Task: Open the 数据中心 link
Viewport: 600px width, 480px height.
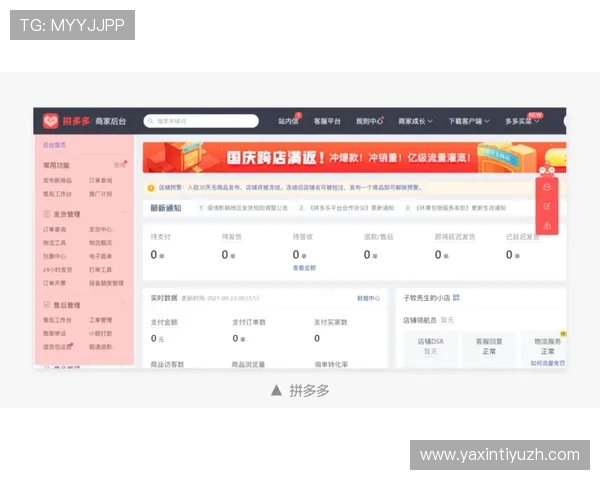Action: pos(368,298)
